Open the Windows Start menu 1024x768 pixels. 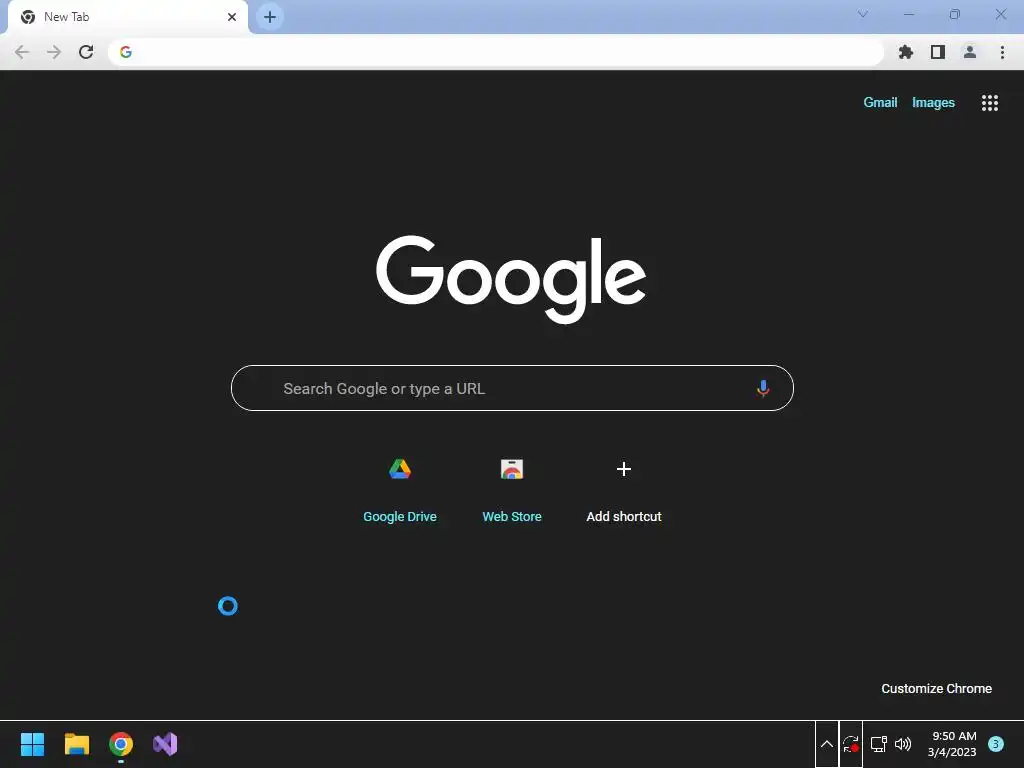tap(32, 744)
